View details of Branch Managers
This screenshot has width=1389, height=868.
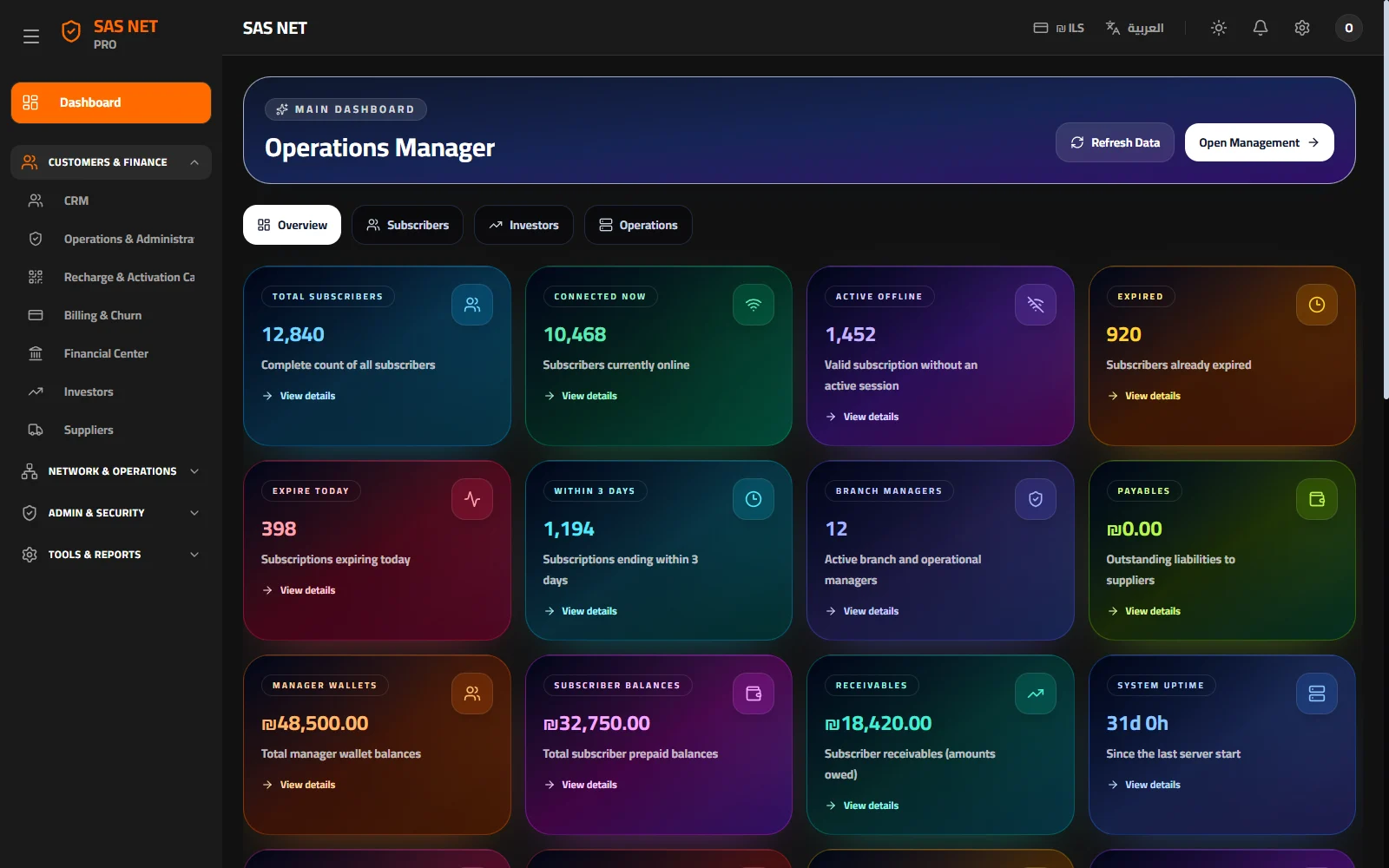pos(862,611)
